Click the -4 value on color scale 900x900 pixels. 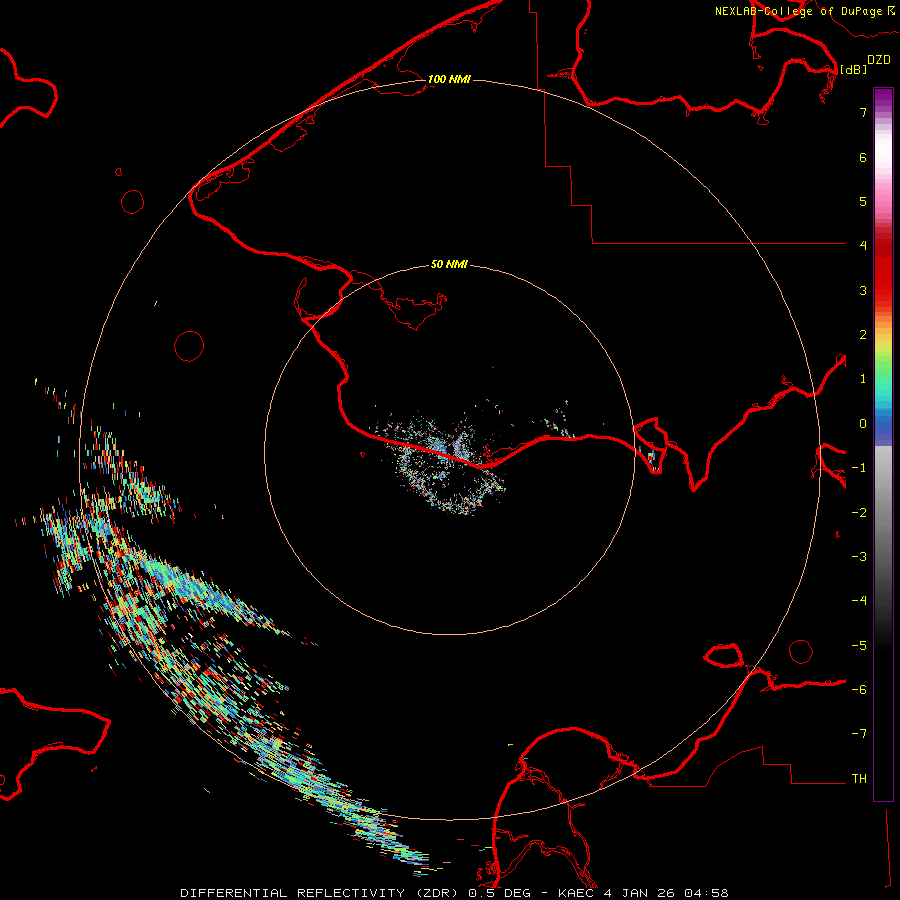(859, 601)
